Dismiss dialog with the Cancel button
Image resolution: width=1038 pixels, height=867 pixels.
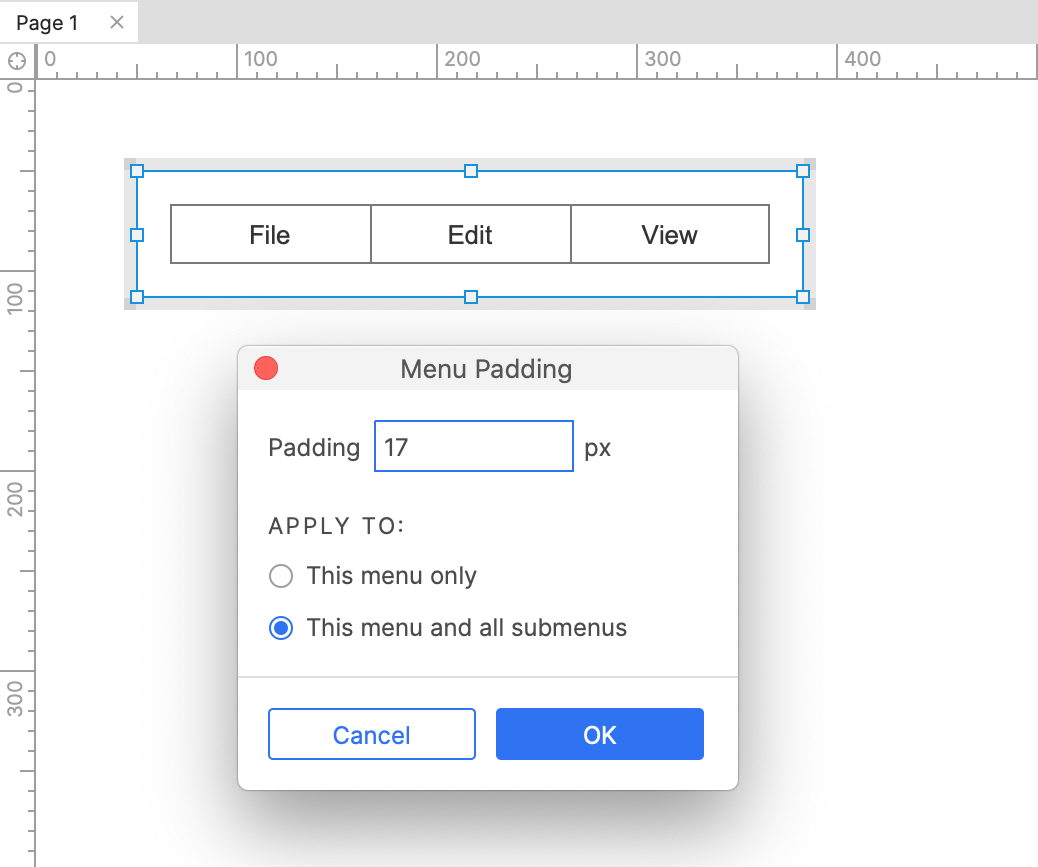372,734
